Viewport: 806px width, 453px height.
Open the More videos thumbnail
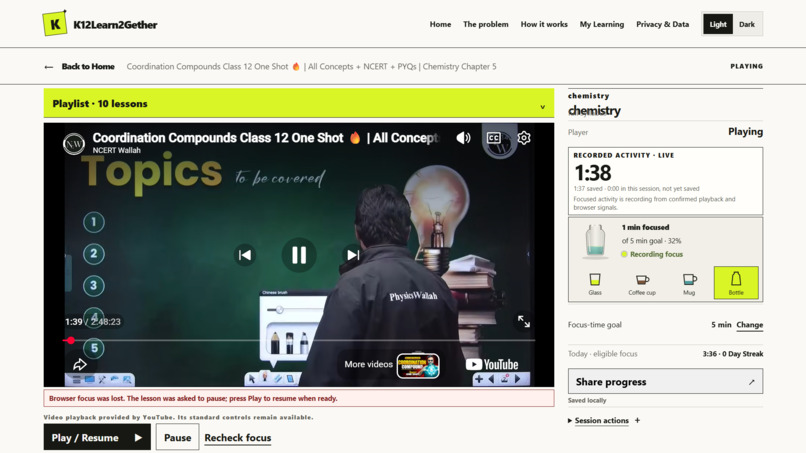[x=418, y=366]
